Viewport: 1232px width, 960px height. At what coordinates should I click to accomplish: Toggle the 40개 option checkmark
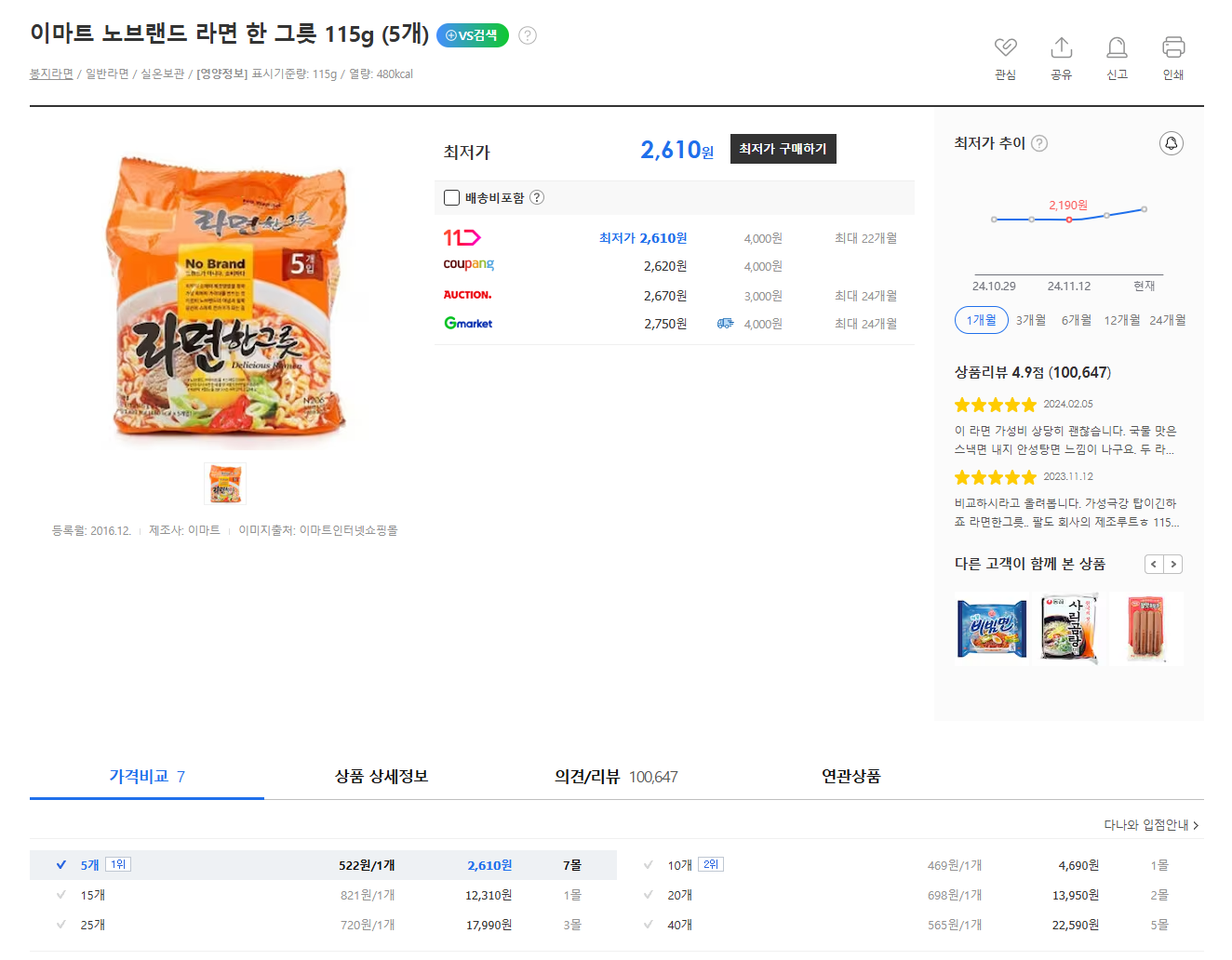[649, 924]
